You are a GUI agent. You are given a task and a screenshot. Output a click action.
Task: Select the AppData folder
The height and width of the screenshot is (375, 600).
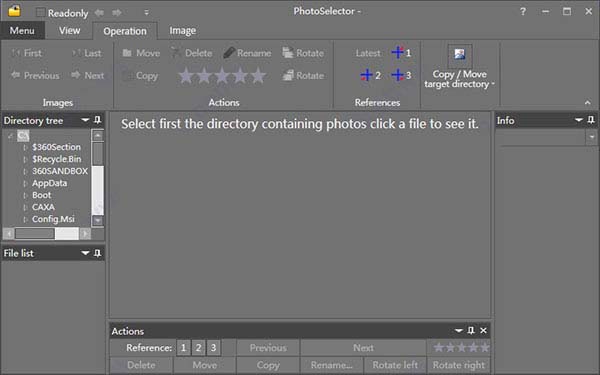49,183
